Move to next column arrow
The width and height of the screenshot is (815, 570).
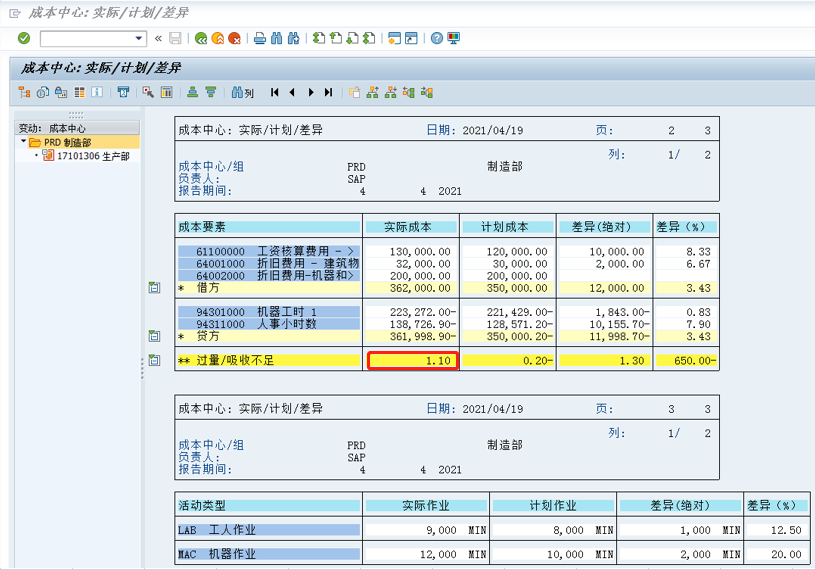click(x=311, y=92)
